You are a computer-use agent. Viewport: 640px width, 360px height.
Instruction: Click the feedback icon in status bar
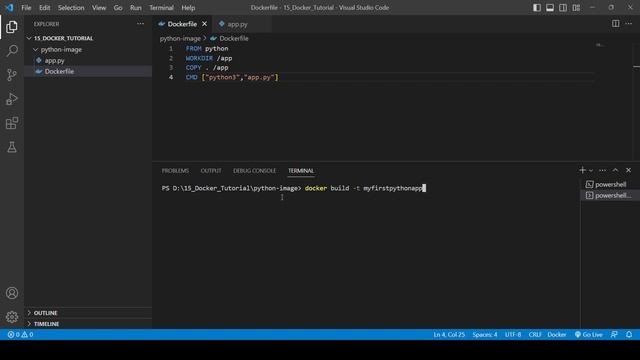614,335
